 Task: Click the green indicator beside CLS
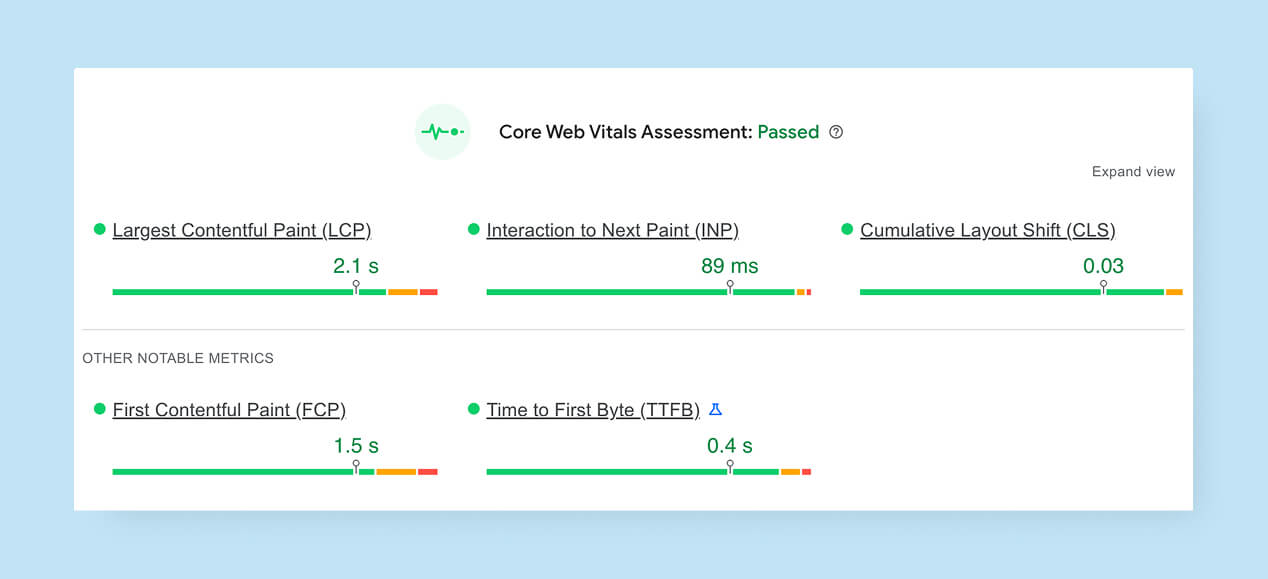[x=845, y=229]
